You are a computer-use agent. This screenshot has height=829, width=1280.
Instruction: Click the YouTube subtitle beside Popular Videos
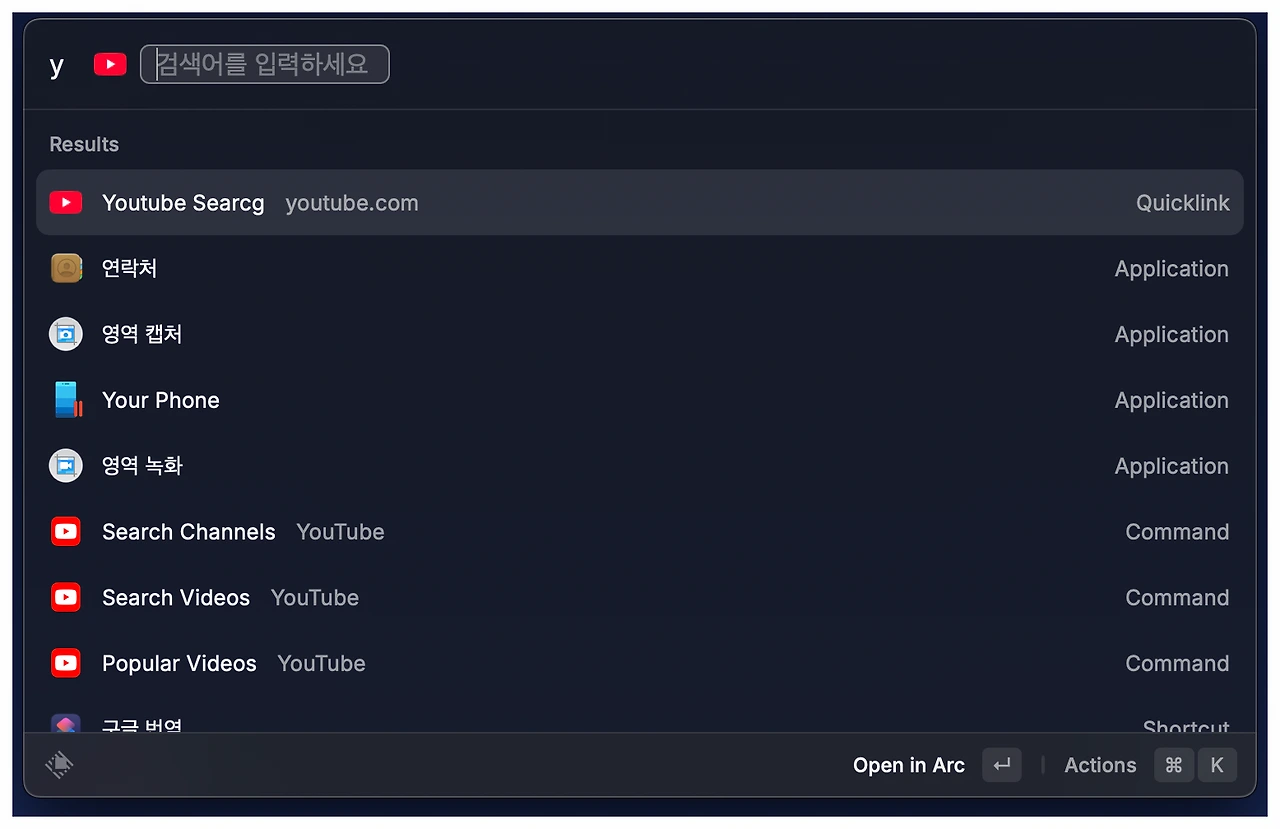322,664
